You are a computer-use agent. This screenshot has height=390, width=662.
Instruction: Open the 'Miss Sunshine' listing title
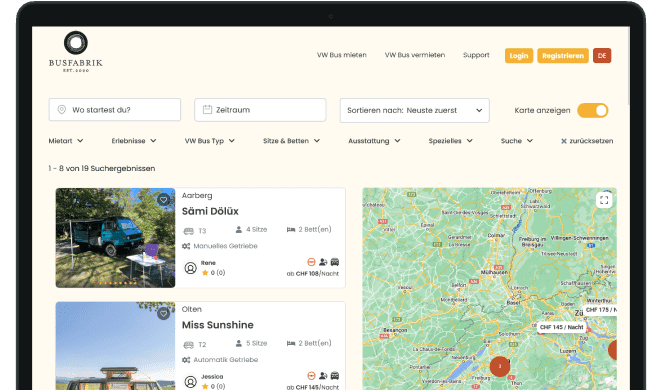pos(218,325)
